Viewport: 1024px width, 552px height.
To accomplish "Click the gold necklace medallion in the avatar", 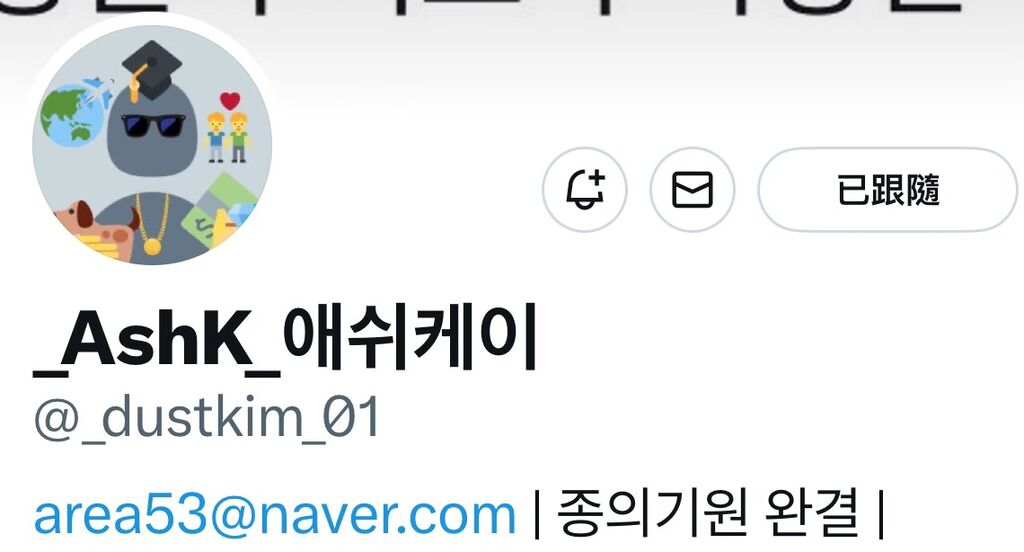I will click(x=152, y=246).
